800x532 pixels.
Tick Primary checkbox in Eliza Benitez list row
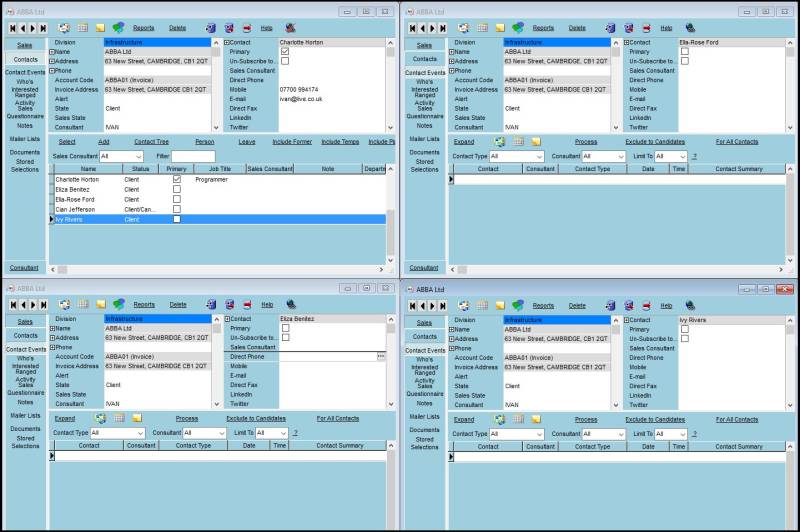(177, 189)
